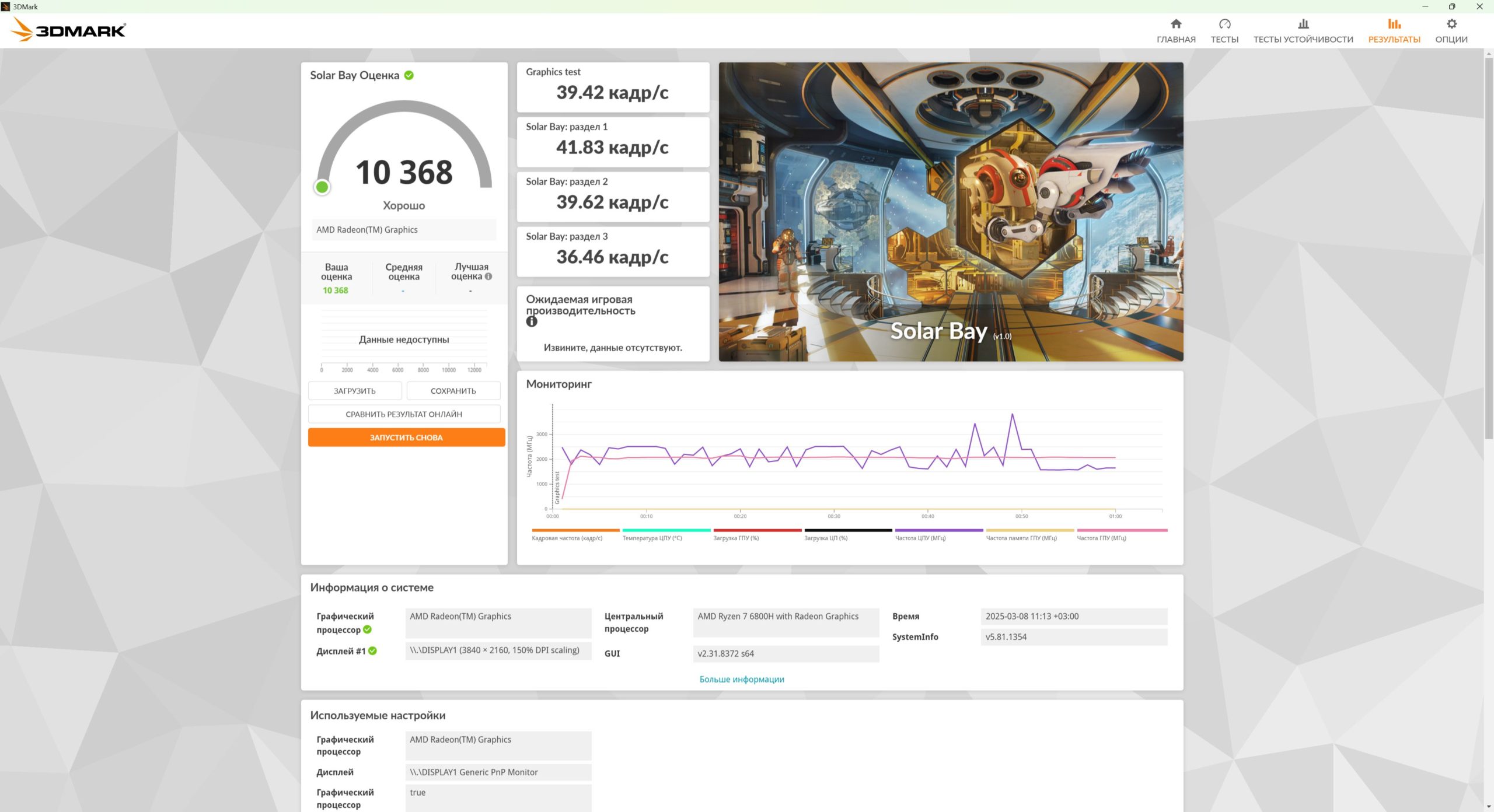Viewport: 1494px width, 812px height.
Task: Click the СОХРАНИТЬ button
Action: 453,391
